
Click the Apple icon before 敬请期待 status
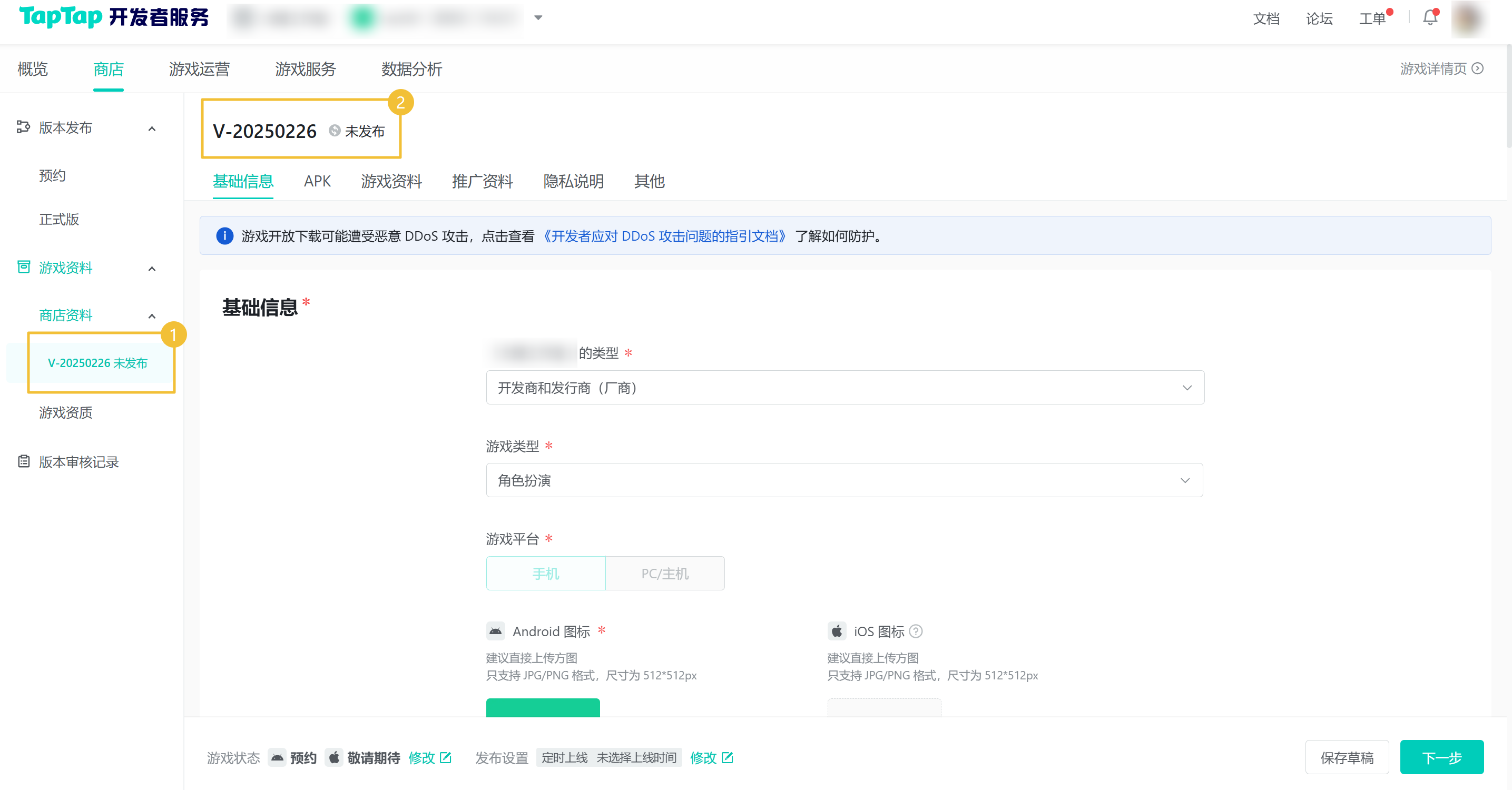(334, 757)
